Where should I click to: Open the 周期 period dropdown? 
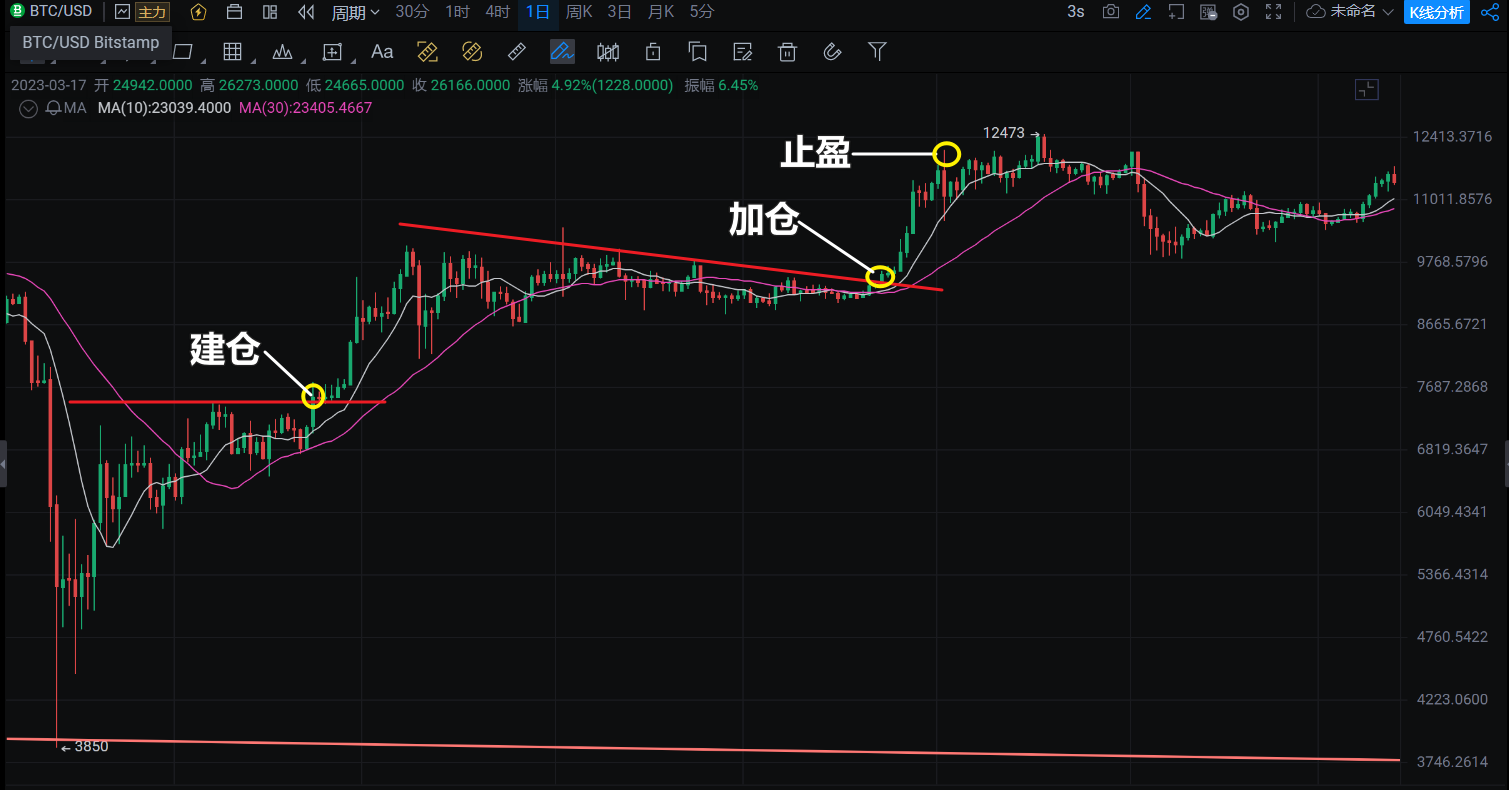(x=355, y=12)
